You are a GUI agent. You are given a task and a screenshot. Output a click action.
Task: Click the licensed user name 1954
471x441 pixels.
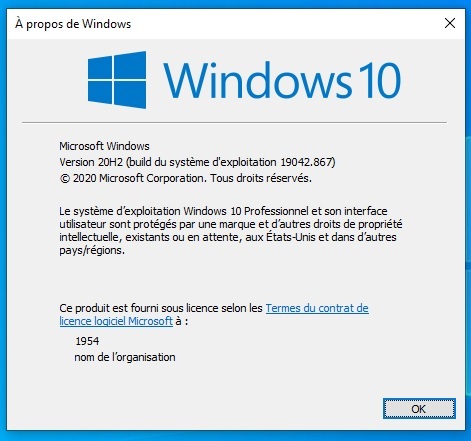(87, 341)
